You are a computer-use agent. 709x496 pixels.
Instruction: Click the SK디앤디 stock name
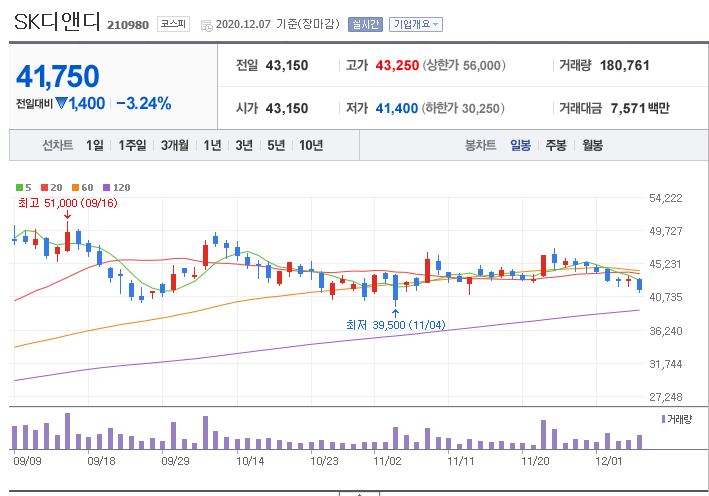coord(57,21)
